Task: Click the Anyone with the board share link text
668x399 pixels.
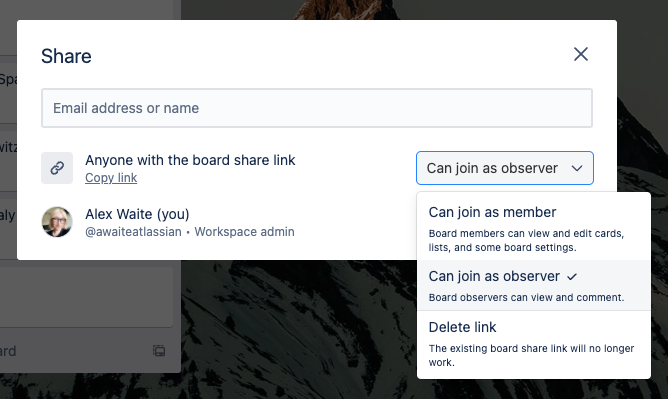Action: [x=190, y=160]
